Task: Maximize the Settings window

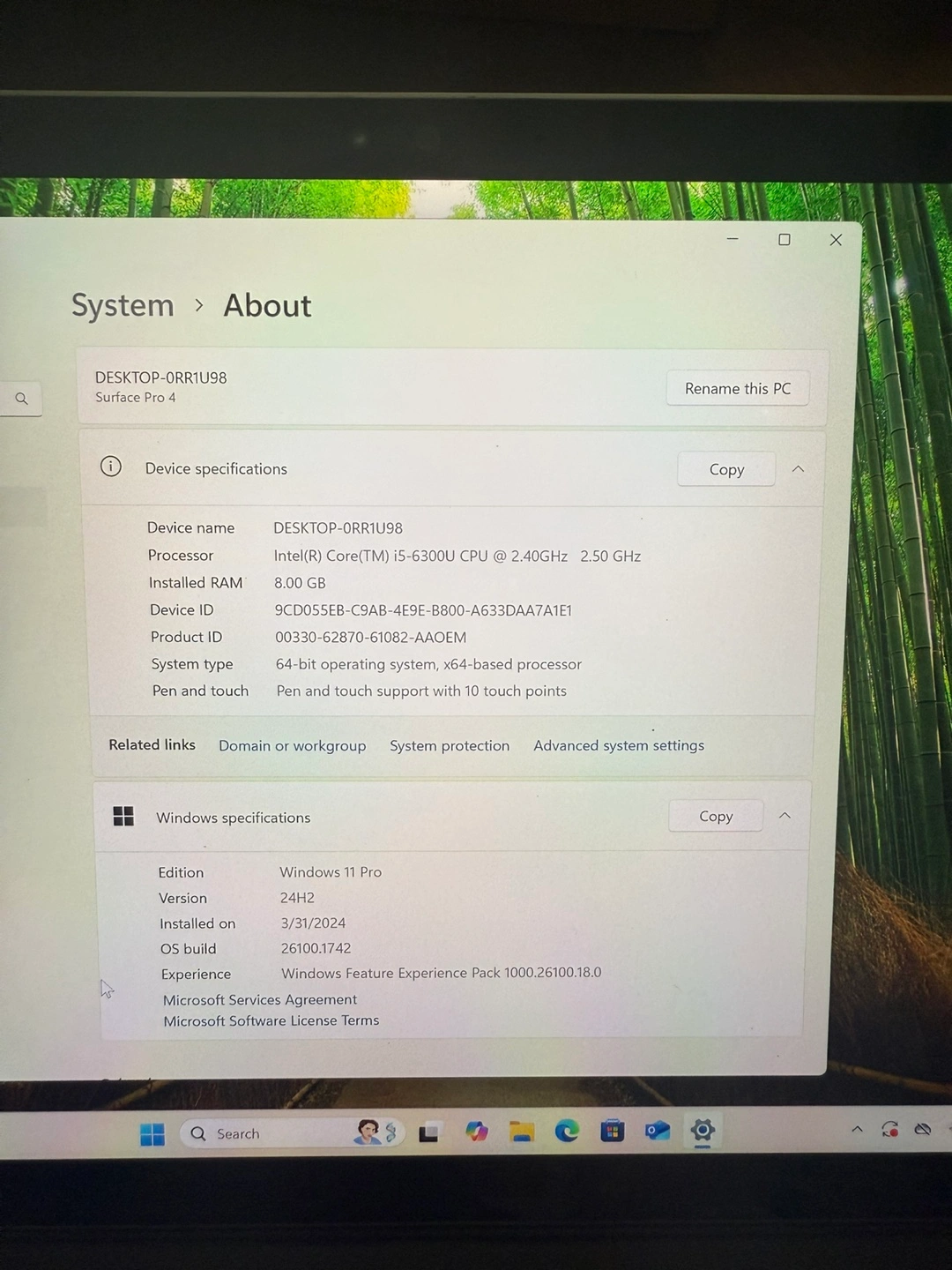Action: [785, 240]
